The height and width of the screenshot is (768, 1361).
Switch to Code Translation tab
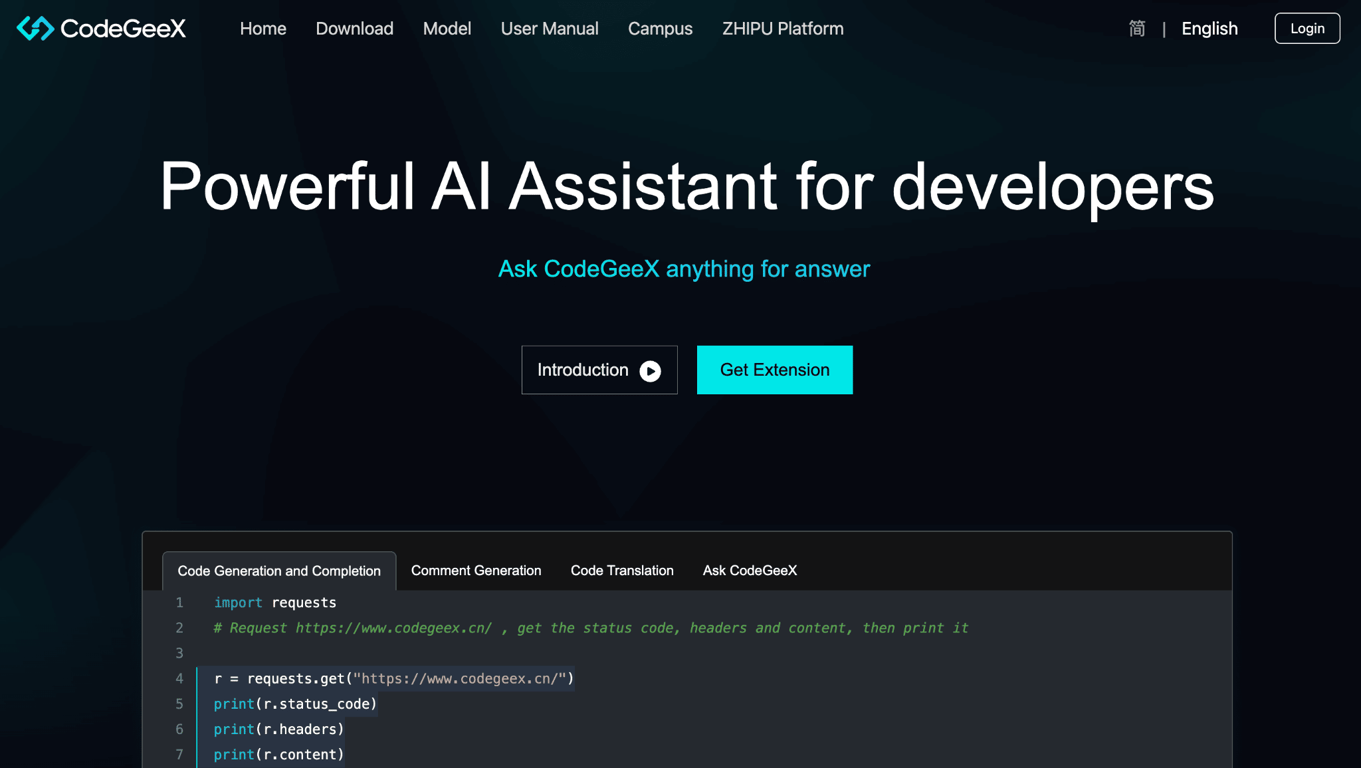point(622,571)
